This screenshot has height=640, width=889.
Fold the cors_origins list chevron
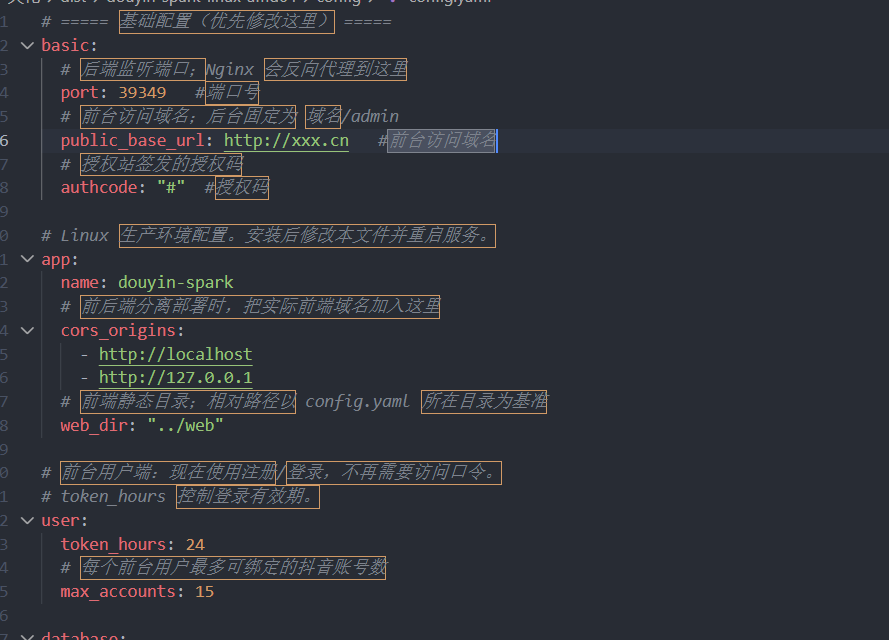pyautogui.click(x=27, y=330)
